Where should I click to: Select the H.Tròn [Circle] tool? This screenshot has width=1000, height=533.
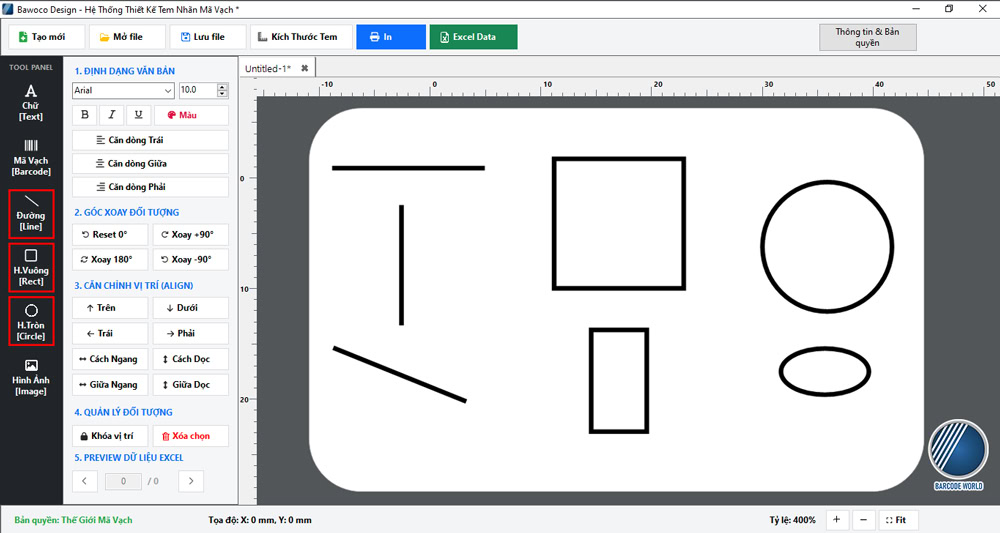tap(31, 322)
